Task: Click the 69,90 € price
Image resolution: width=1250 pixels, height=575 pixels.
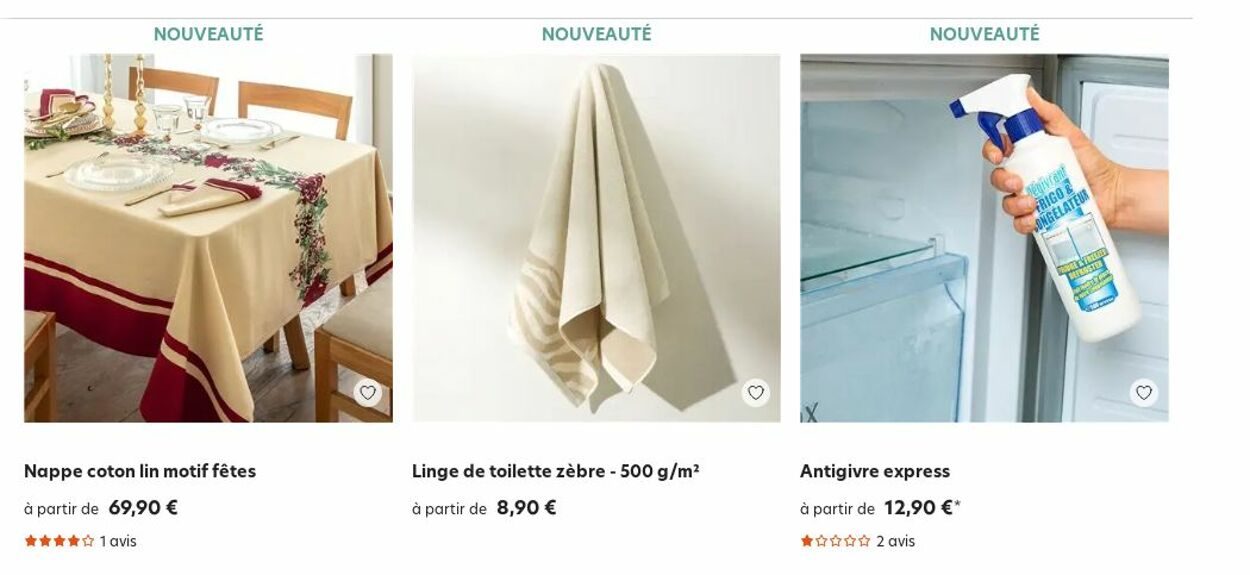Action: pyautogui.click(x=143, y=508)
